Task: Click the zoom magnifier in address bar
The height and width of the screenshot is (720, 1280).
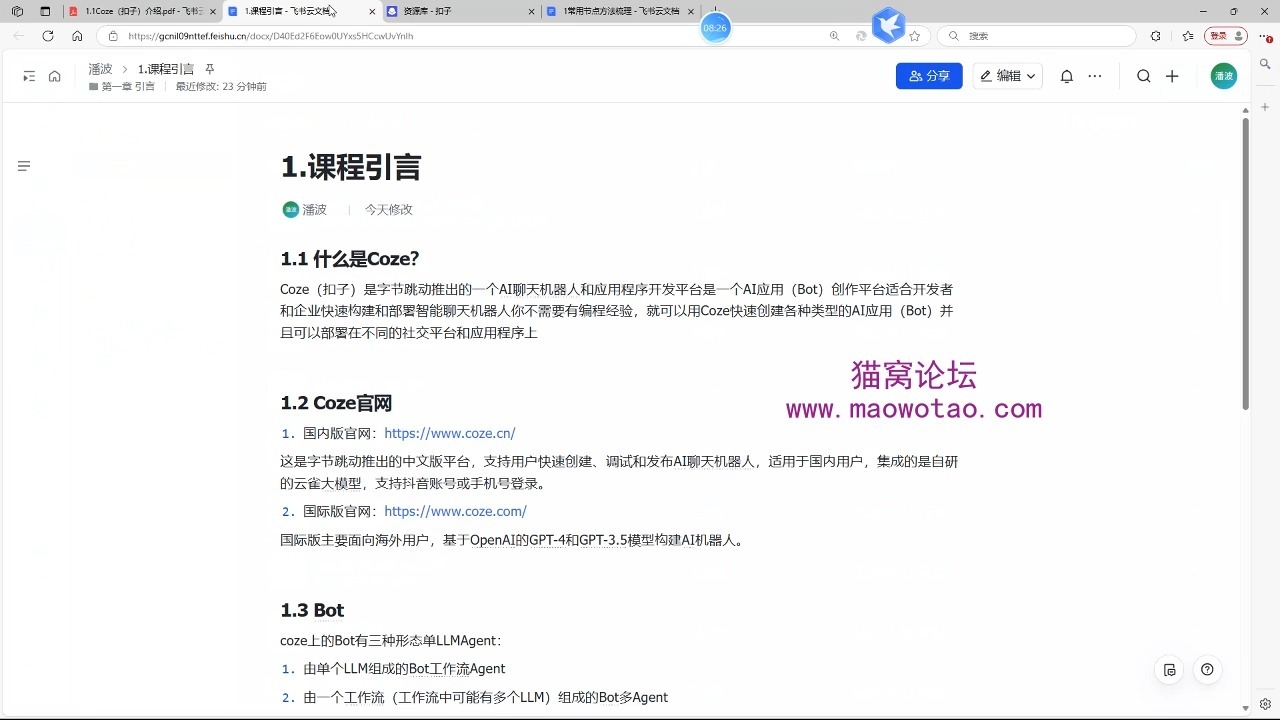Action: pyautogui.click(x=834, y=36)
